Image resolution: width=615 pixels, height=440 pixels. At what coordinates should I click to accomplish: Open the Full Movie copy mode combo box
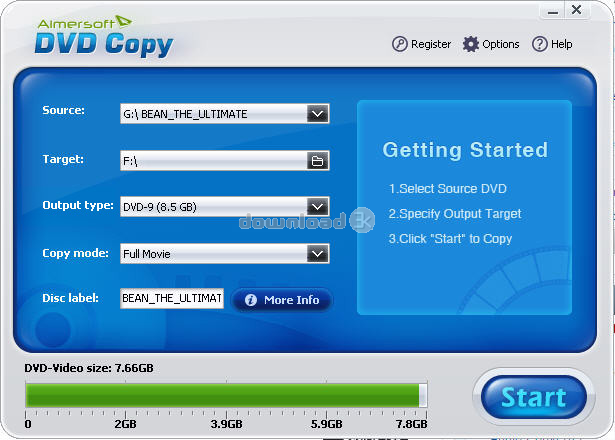pyautogui.click(x=224, y=254)
